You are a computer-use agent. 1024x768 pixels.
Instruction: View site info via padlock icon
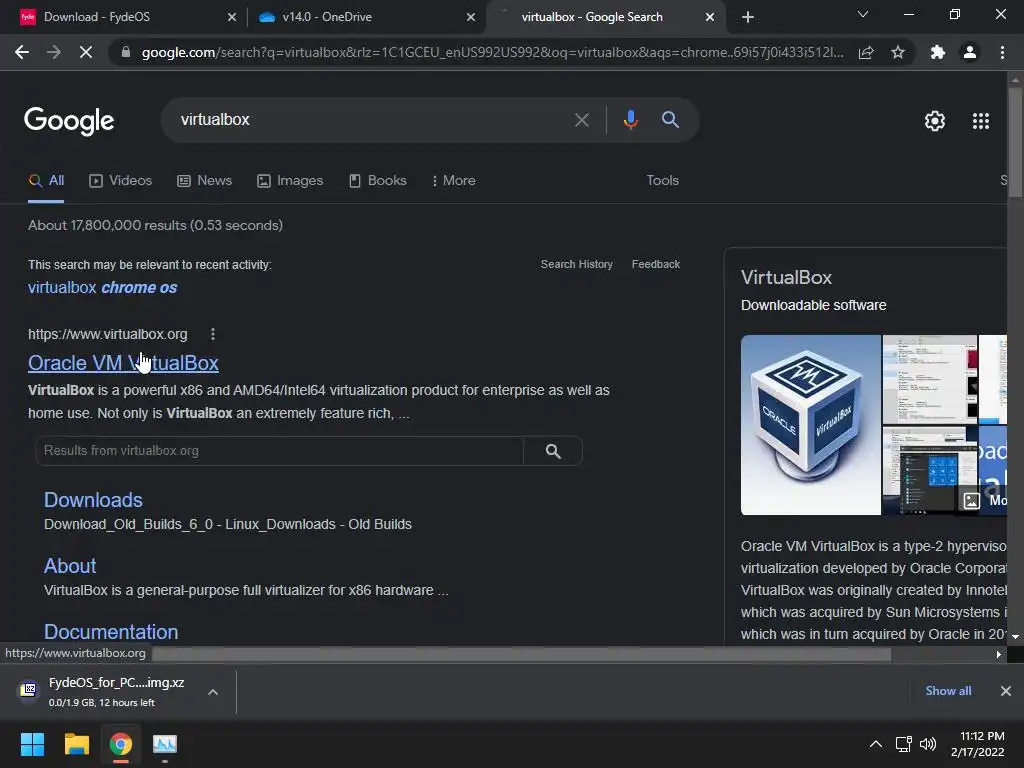click(126, 52)
